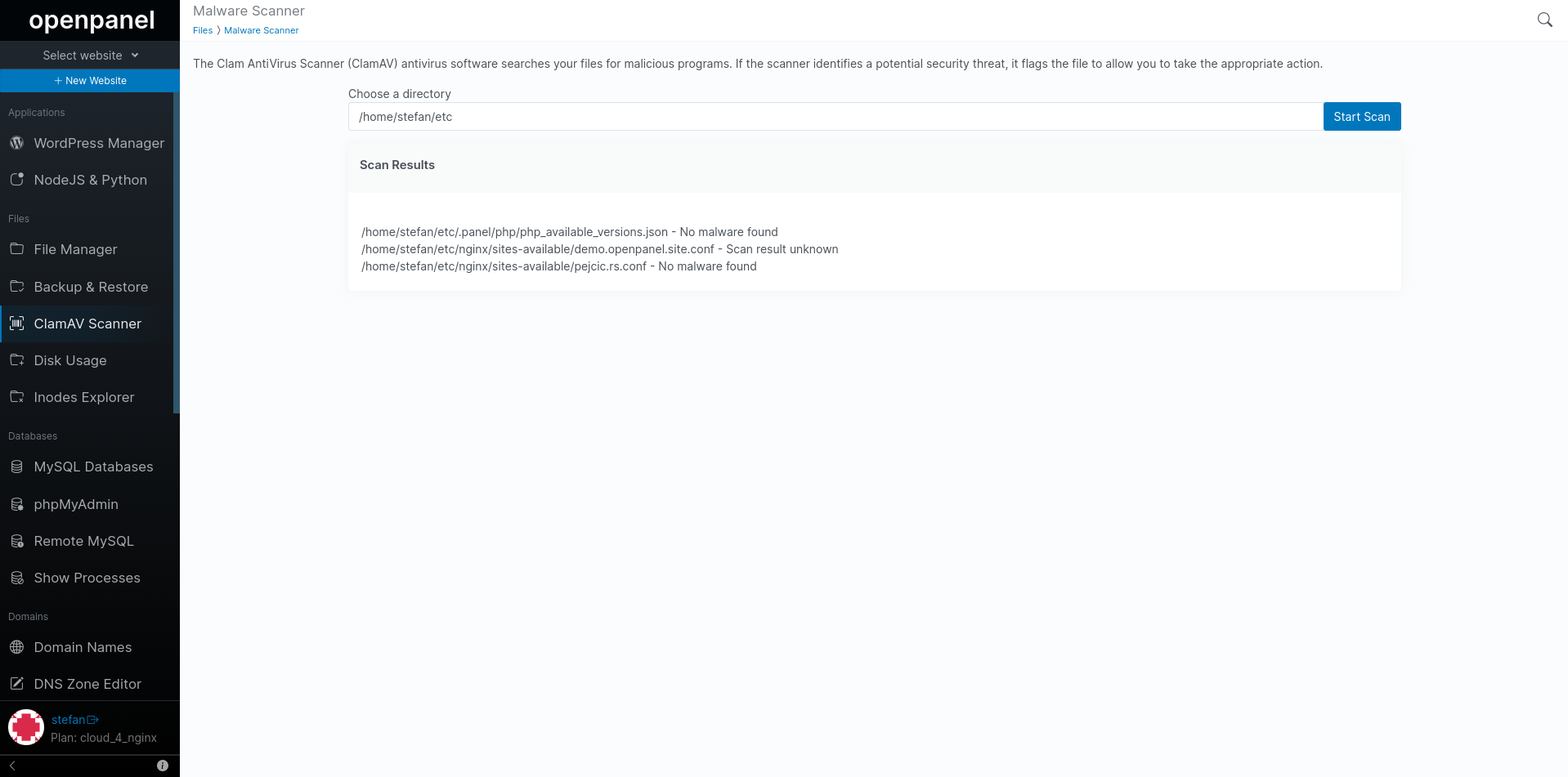Click the Remote MySQL icon
Image resolution: width=1568 pixels, height=777 pixels.
coord(16,541)
